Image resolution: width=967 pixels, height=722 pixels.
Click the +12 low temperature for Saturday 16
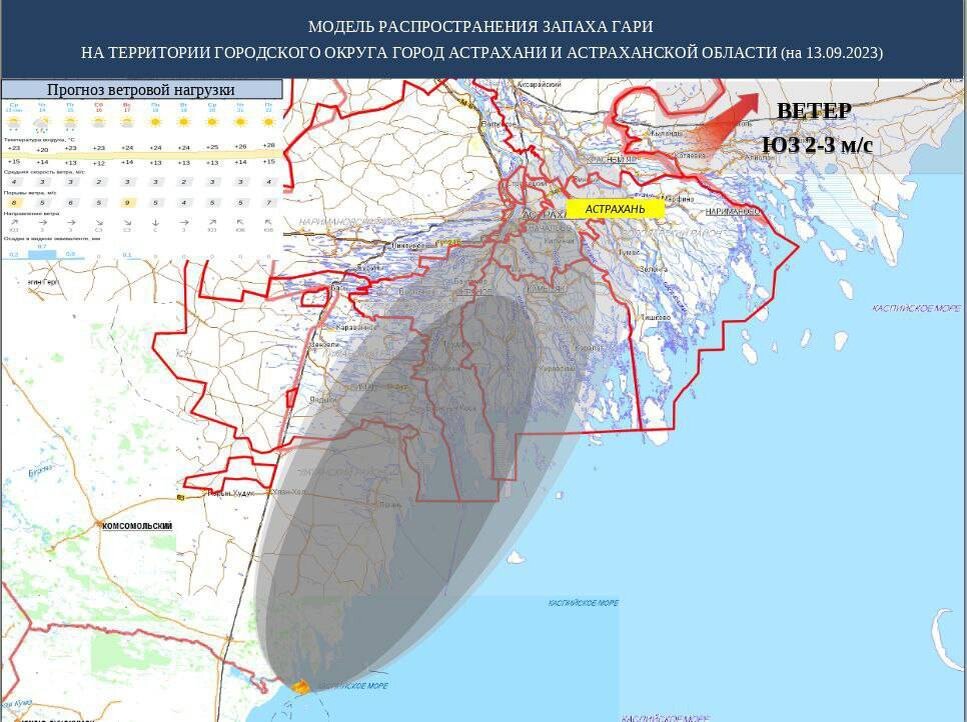[x=99, y=163]
